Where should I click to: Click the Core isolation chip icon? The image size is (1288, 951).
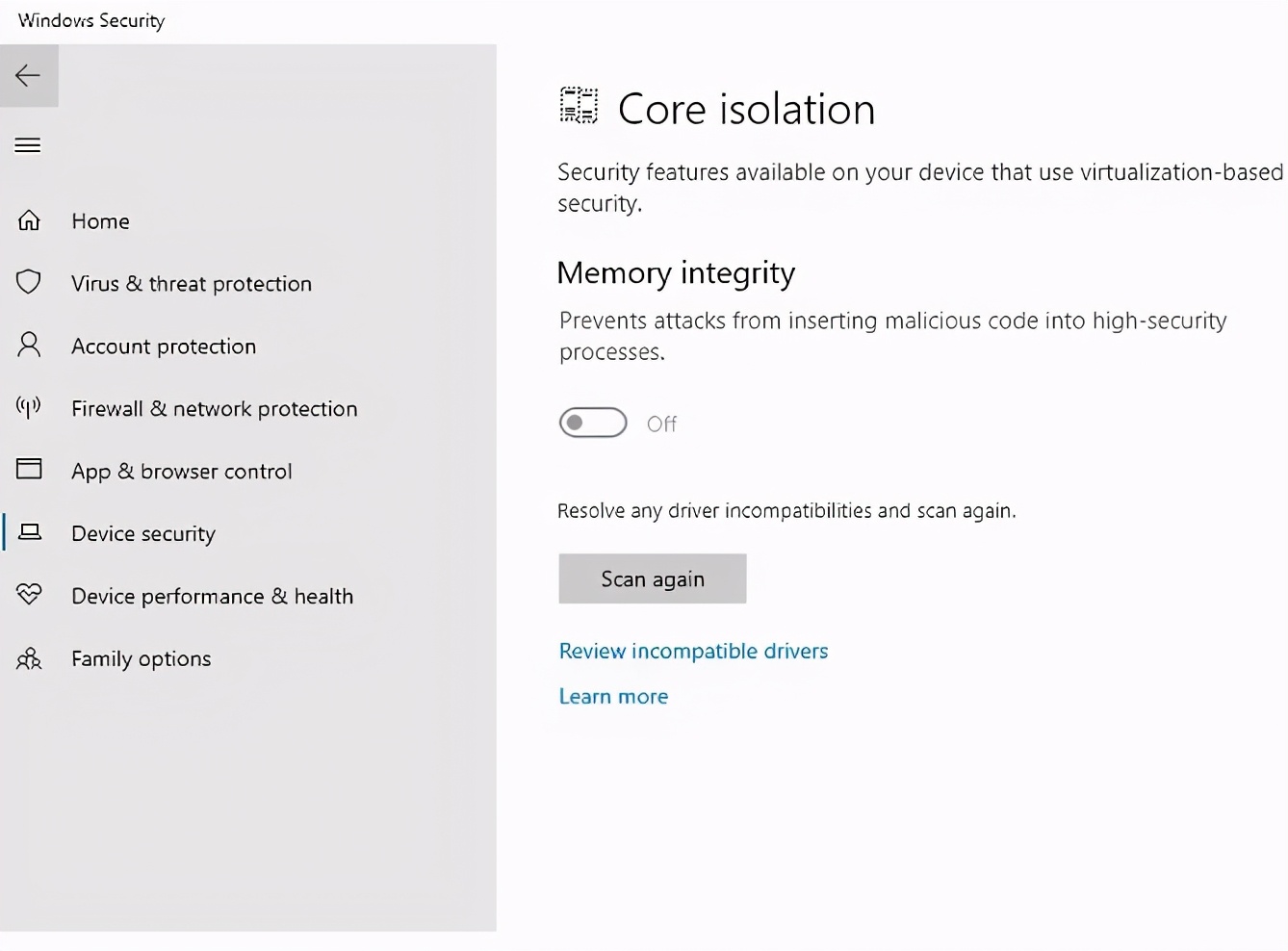(578, 106)
